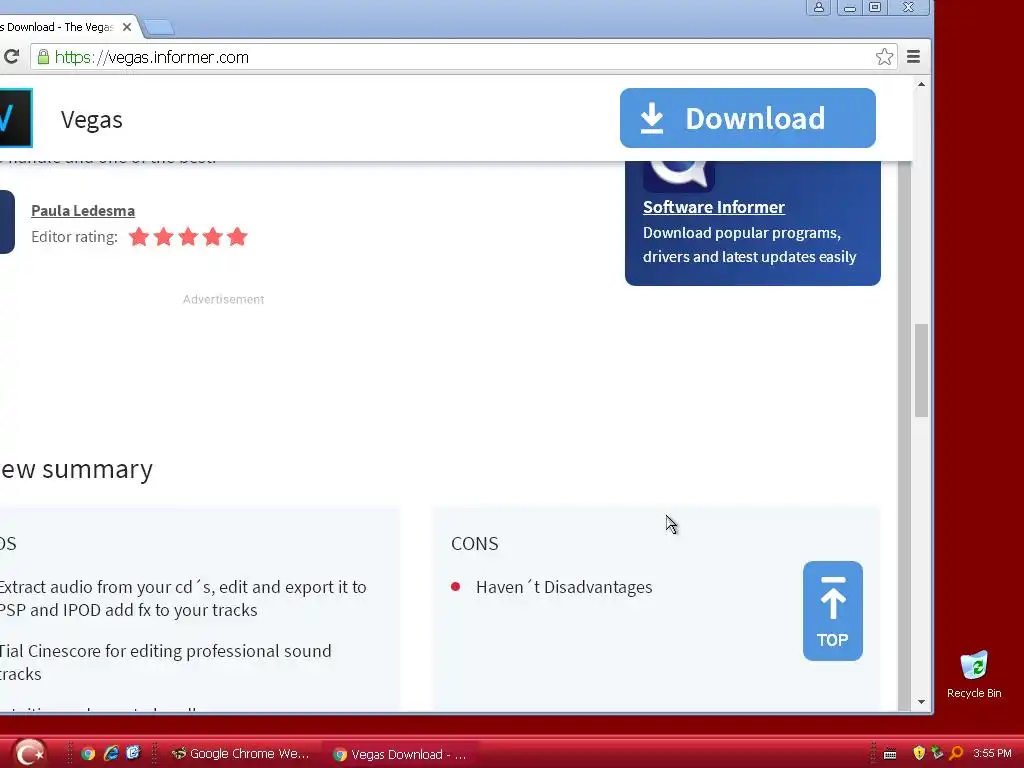Click the yellow security shield tray icon
The width and height of the screenshot is (1024, 768).
click(919, 753)
